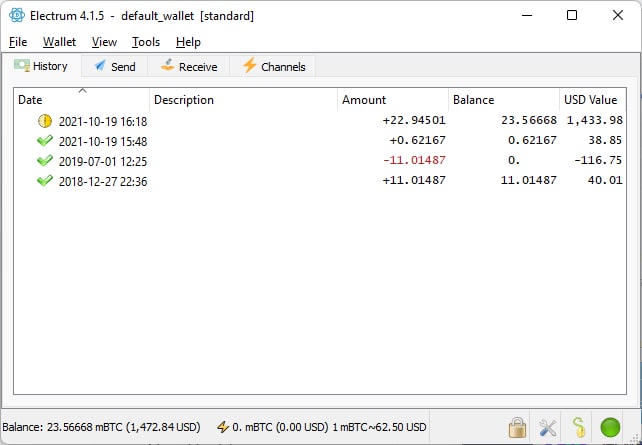Viewport: 642px width, 445px height.
Task: Switch to the Send tab
Action: click(115, 67)
